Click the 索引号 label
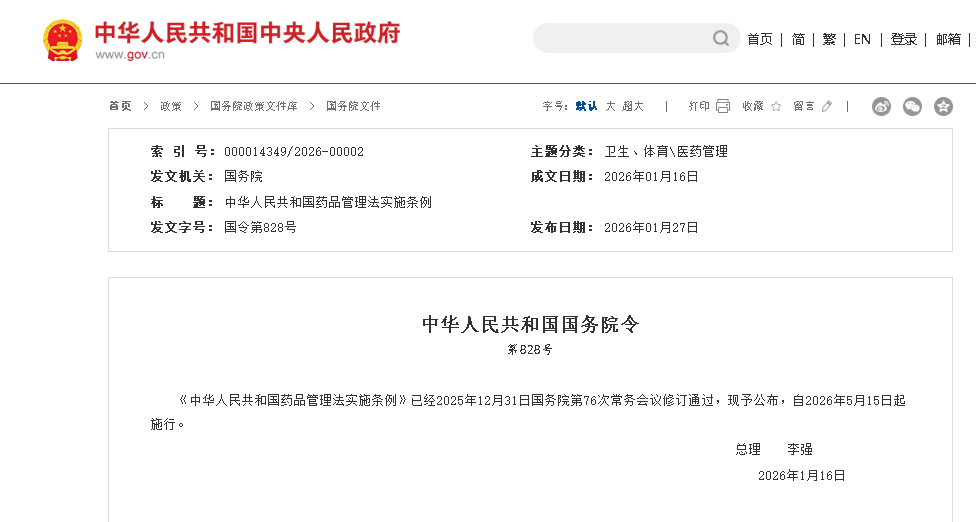The width and height of the screenshot is (976, 522). [183, 152]
